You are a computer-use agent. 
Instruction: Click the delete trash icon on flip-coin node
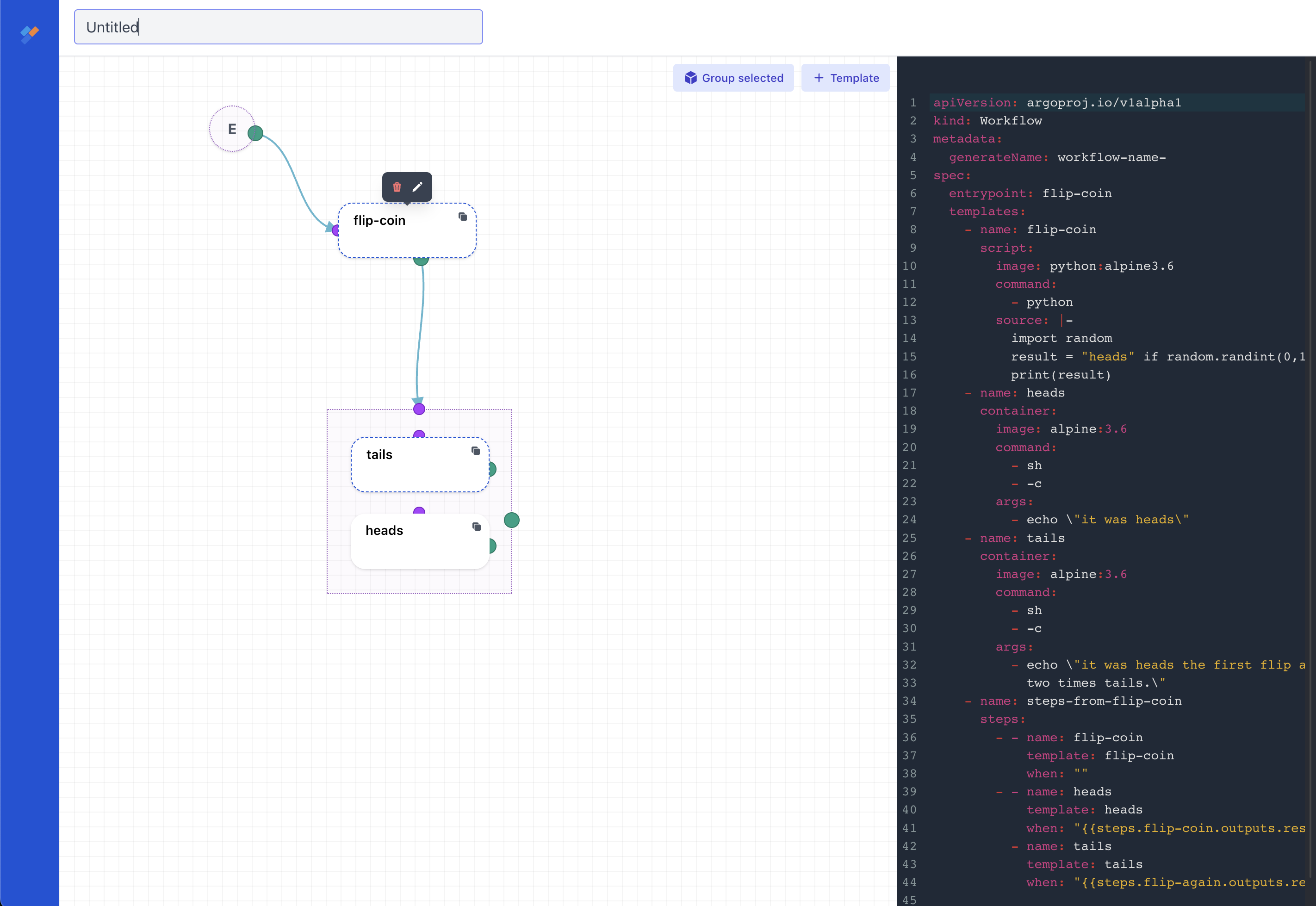point(397,187)
